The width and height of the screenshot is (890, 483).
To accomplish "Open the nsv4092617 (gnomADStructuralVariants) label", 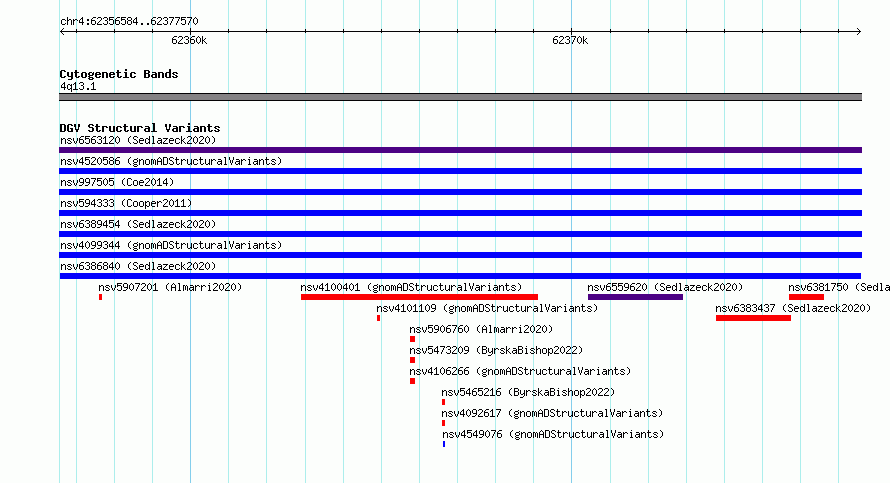I will (x=552, y=413).
